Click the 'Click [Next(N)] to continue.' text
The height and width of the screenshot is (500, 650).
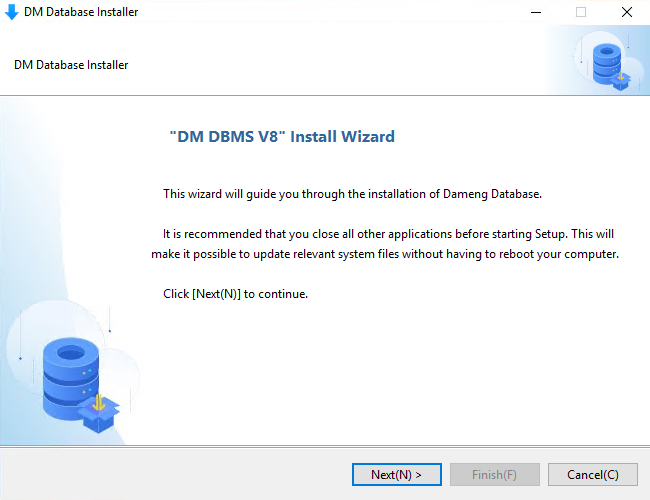point(235,294)
